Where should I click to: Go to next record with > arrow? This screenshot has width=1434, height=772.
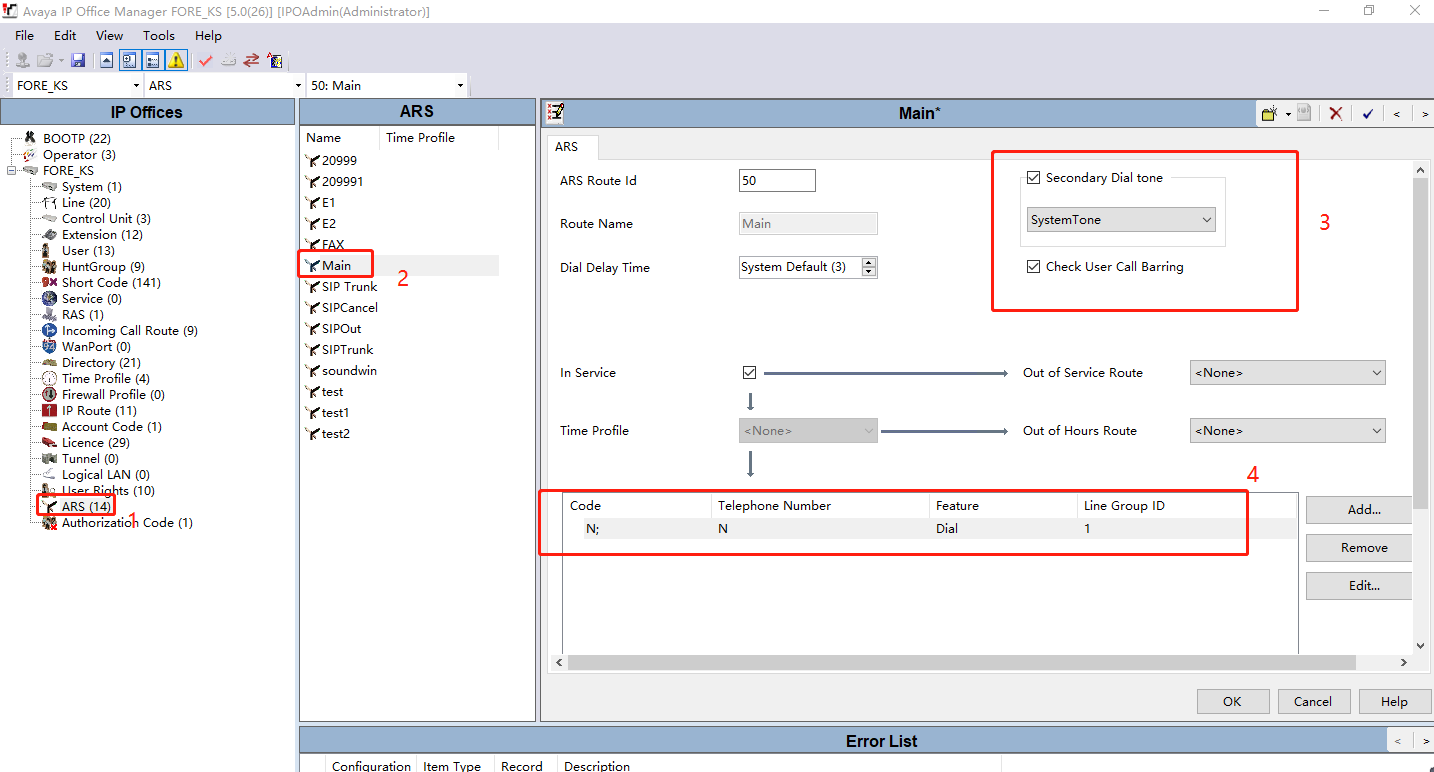1425,114
